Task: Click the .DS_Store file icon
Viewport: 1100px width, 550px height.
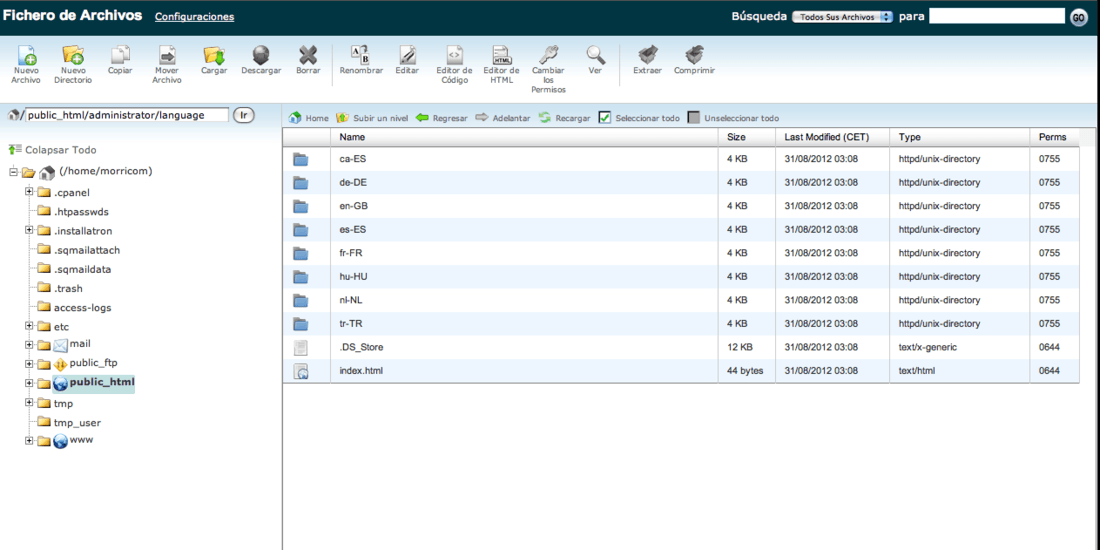Action: (x=301, y=347)
